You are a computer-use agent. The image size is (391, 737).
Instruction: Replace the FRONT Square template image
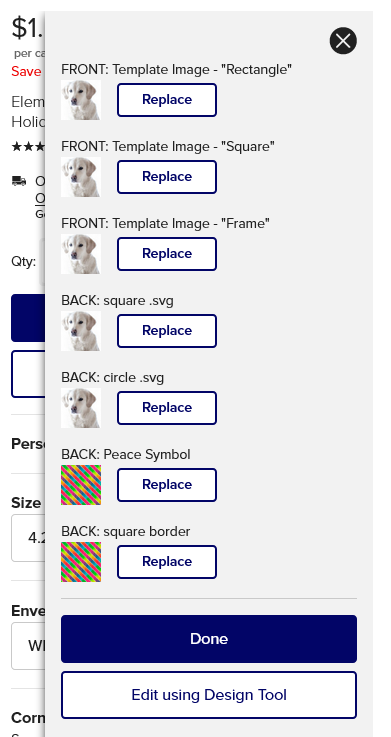click(x=167, y=177)
